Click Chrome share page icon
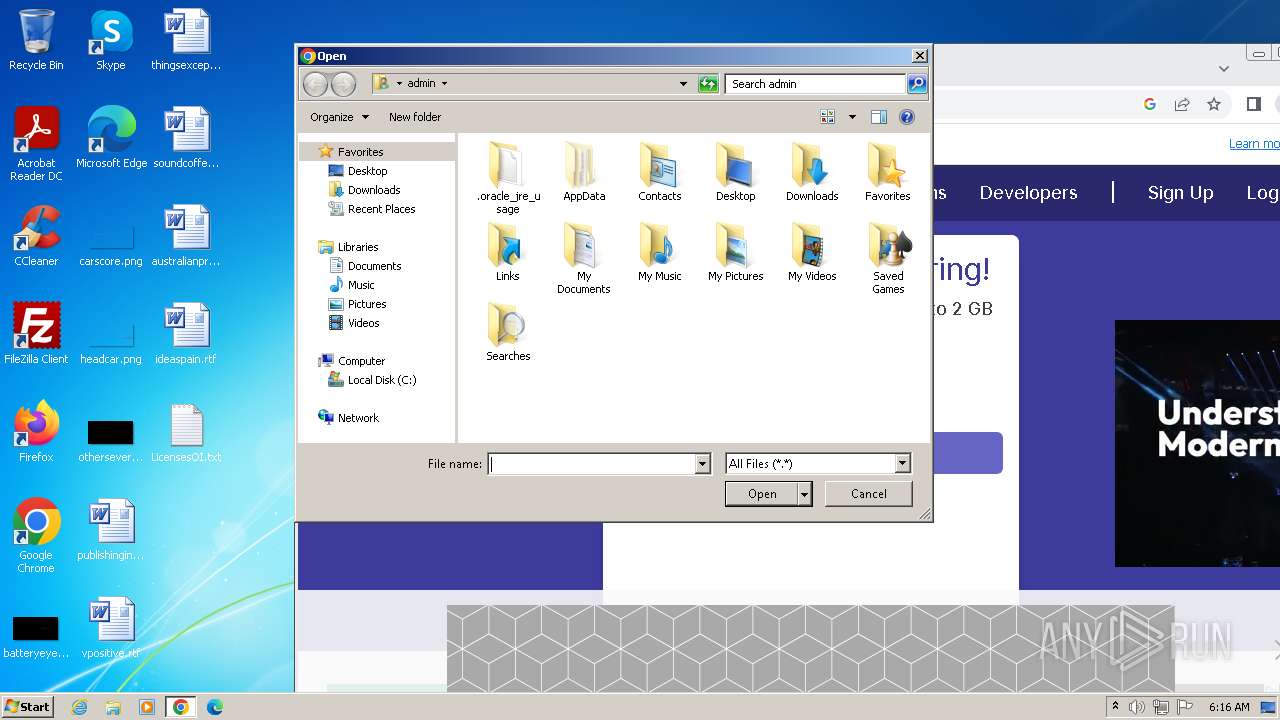 [x=1182, y=104]
